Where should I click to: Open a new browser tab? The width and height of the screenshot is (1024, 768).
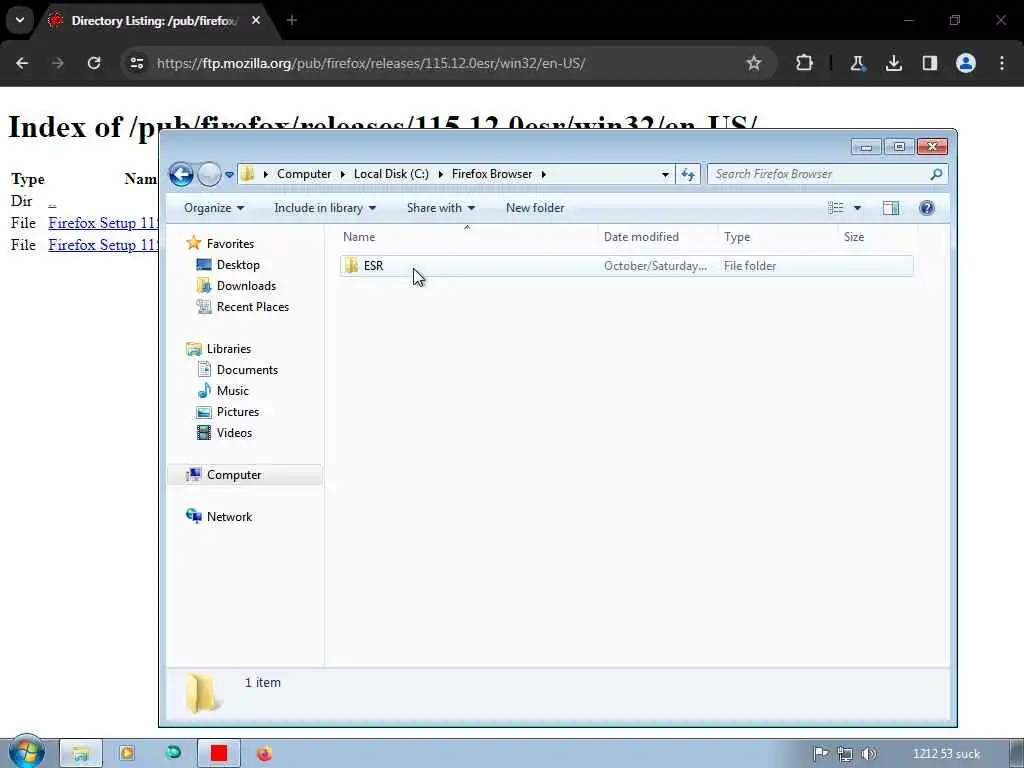click(292, 20)
